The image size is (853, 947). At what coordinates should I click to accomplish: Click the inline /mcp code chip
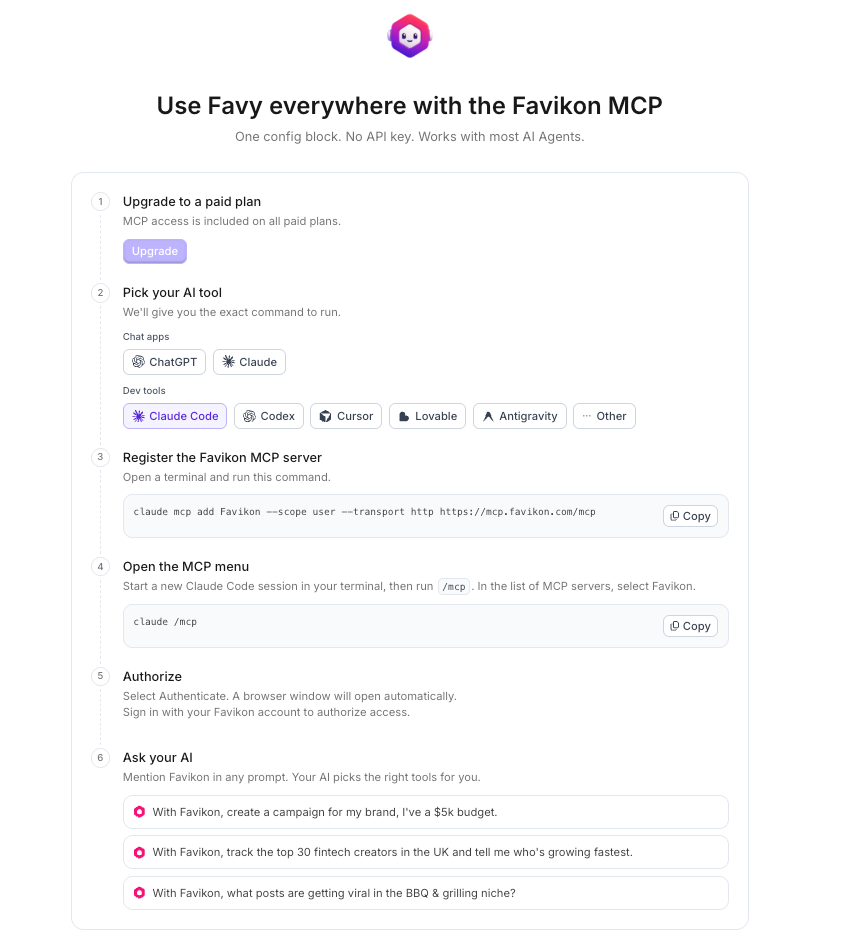[x=454, y=586]
